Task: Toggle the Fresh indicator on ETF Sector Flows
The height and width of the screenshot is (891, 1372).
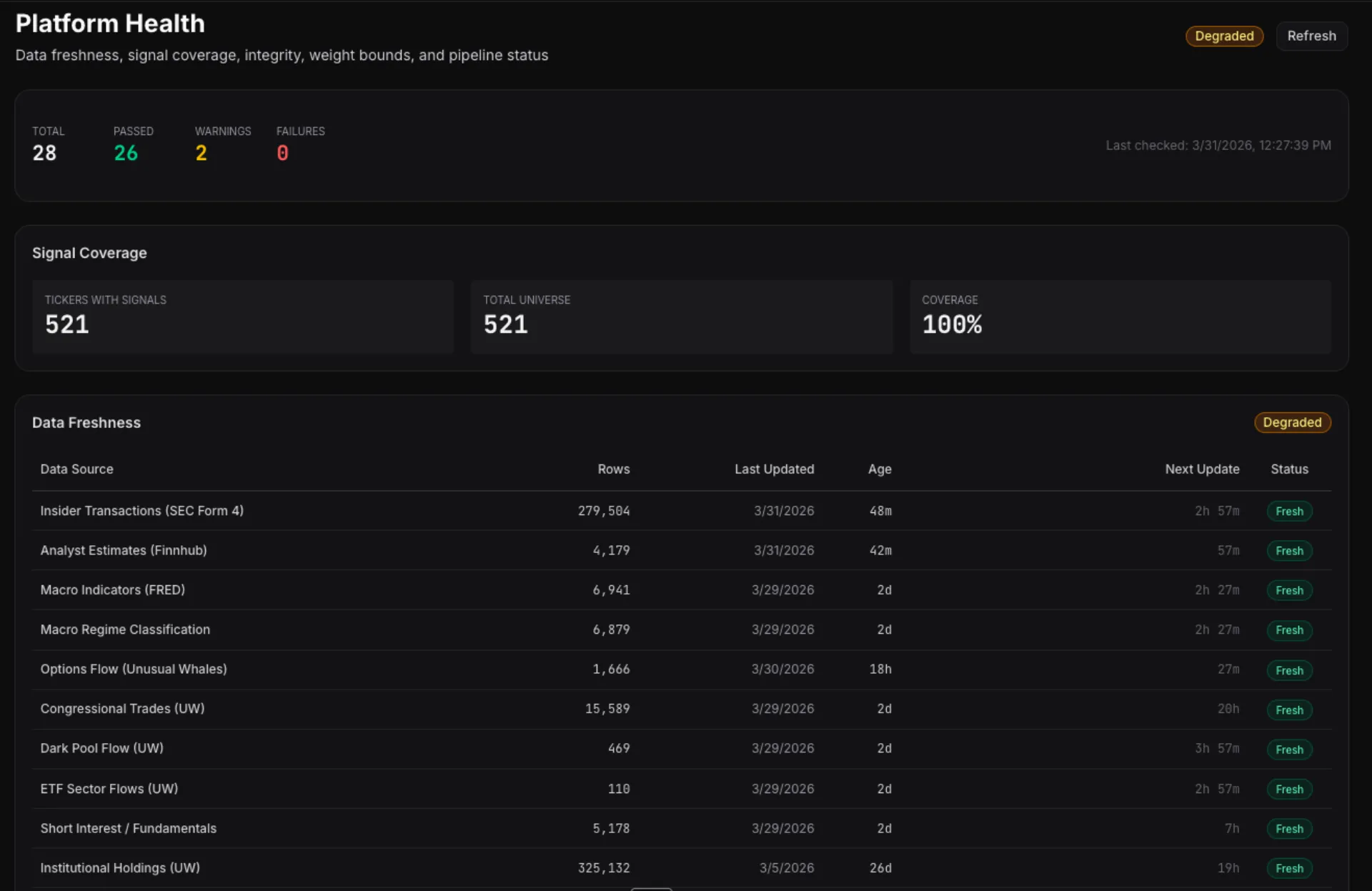Action: point(1289,789)
